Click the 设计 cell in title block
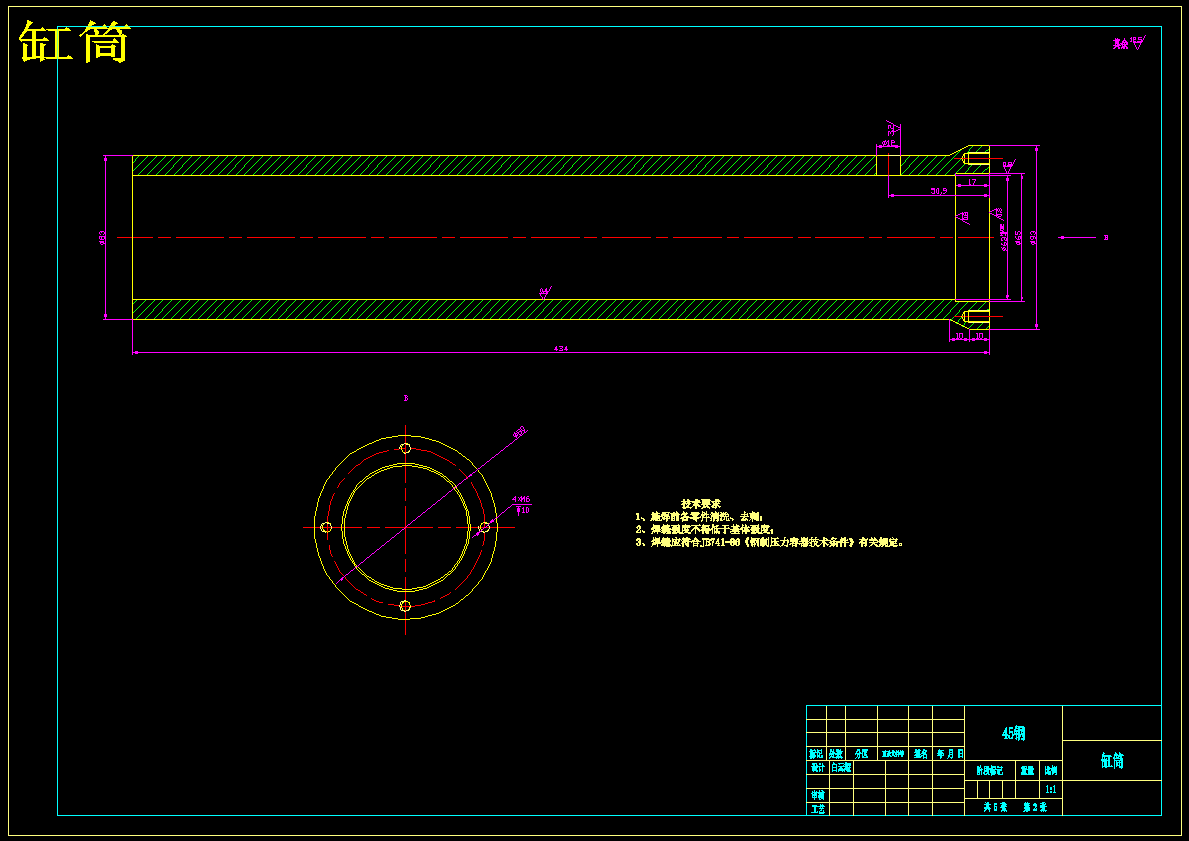 [x=817, y=767]
